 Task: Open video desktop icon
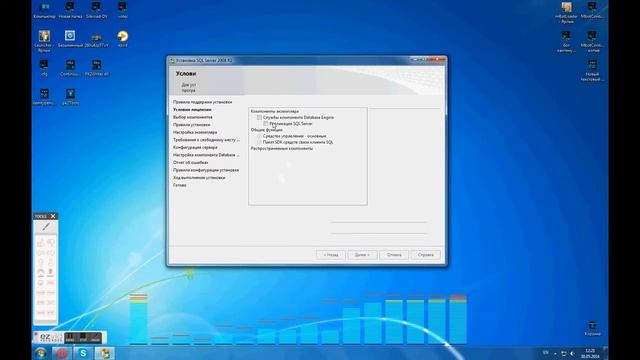122,10
